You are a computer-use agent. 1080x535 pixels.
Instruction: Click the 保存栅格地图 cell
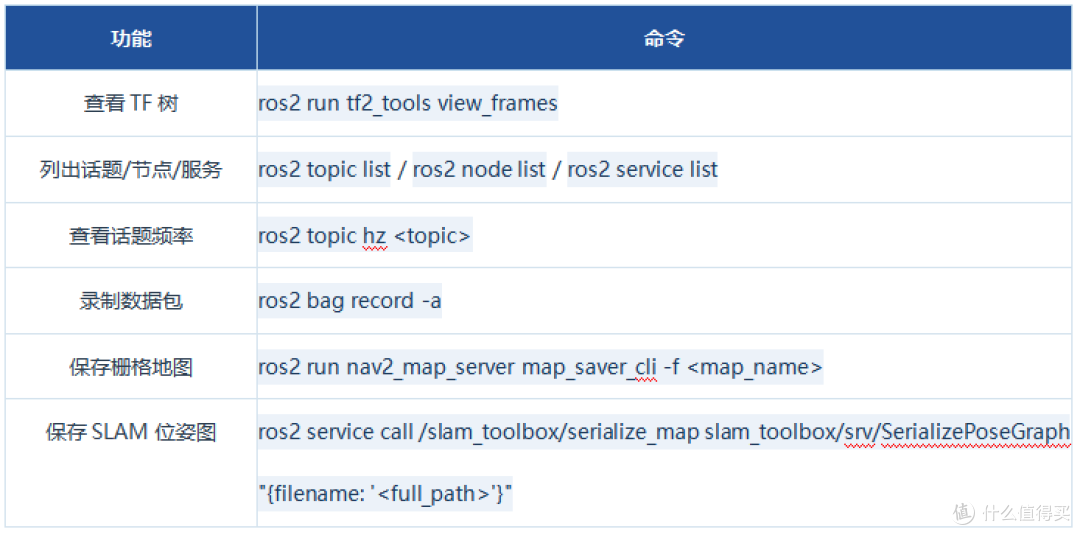[x=131, y=366]
